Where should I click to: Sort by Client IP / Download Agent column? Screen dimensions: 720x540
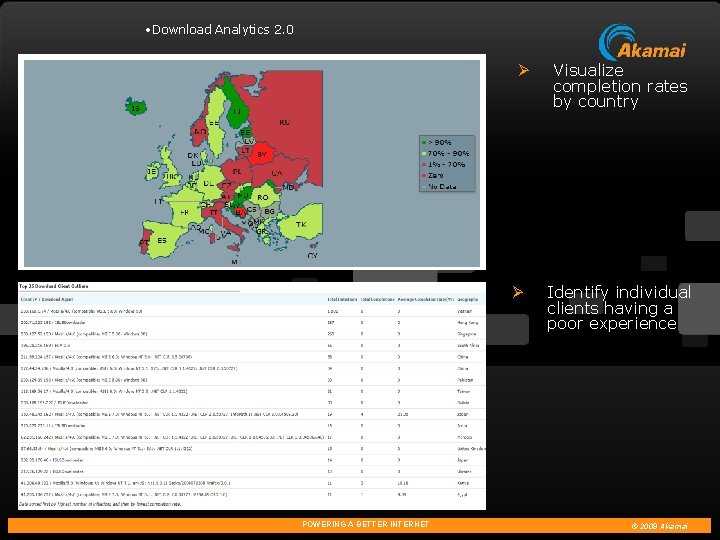pos(47,299)
